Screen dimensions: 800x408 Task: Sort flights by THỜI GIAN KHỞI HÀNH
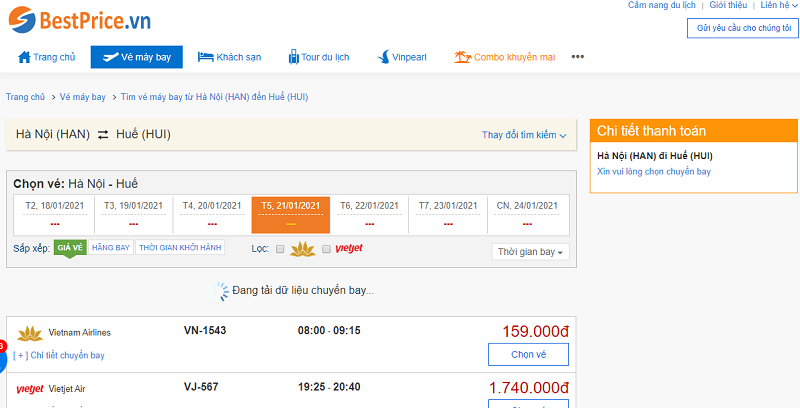(180, 248)
